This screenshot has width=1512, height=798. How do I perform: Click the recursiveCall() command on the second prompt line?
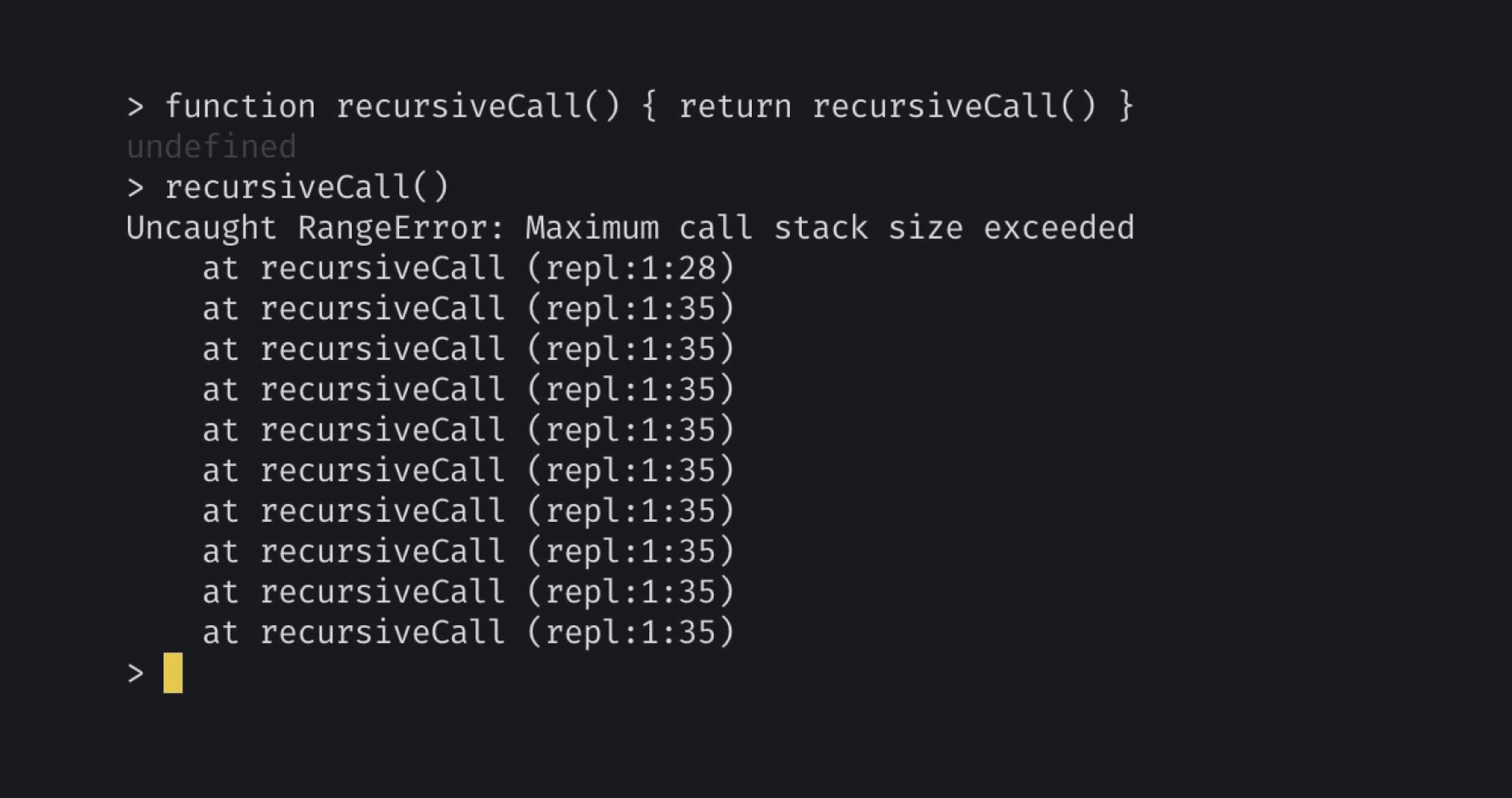point(307,187)
